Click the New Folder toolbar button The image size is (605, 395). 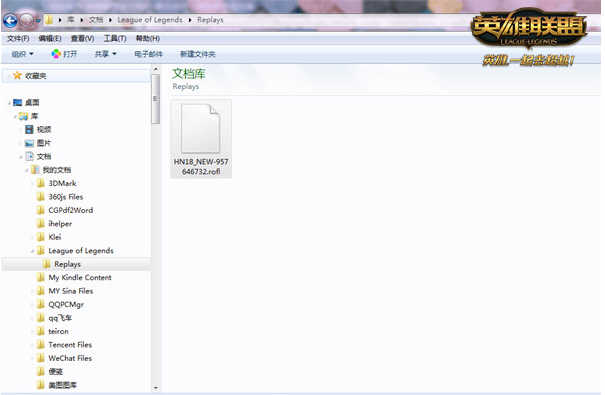[198, 54]
